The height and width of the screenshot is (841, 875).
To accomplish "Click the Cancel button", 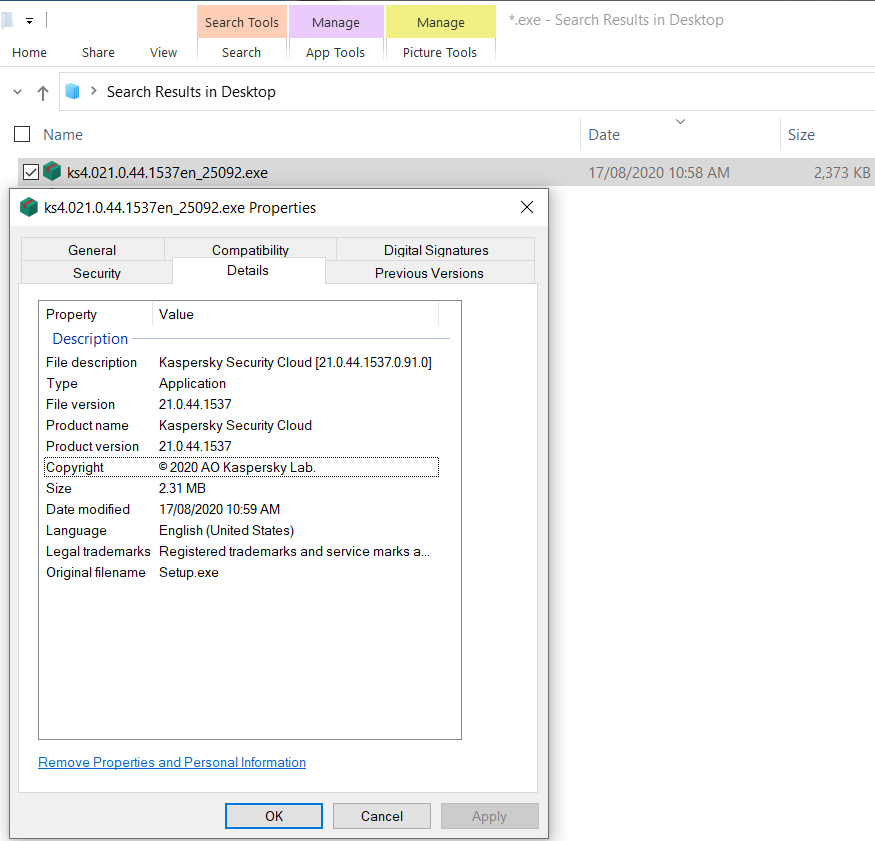I will pyautogui.click(x=382, y=816).
